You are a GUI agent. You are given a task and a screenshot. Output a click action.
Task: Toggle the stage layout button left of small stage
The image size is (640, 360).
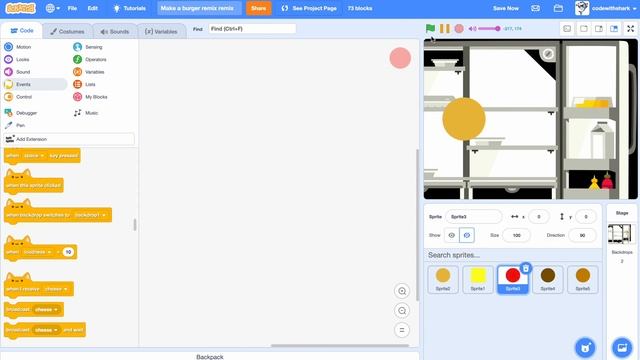567,29
